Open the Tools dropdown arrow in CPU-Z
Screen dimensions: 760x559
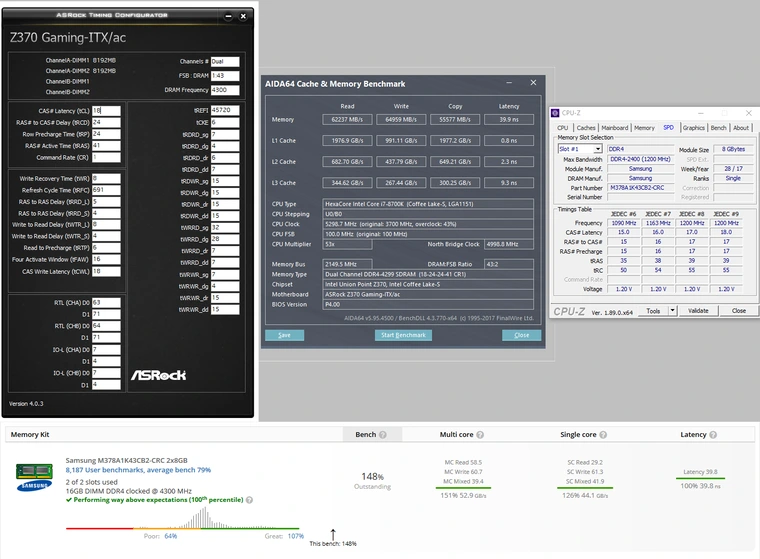[672, 311]
